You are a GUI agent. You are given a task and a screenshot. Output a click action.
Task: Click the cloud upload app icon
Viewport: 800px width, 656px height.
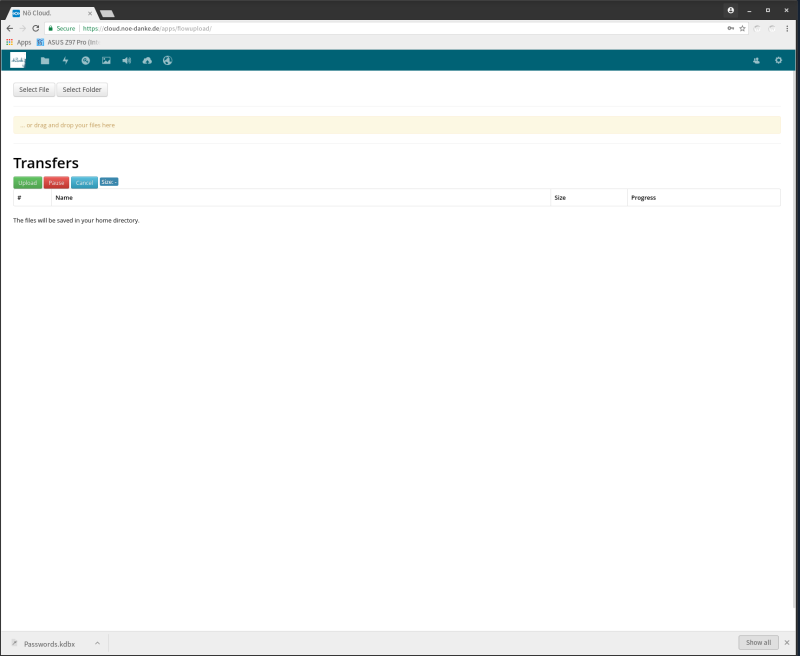tap(147, 61)
